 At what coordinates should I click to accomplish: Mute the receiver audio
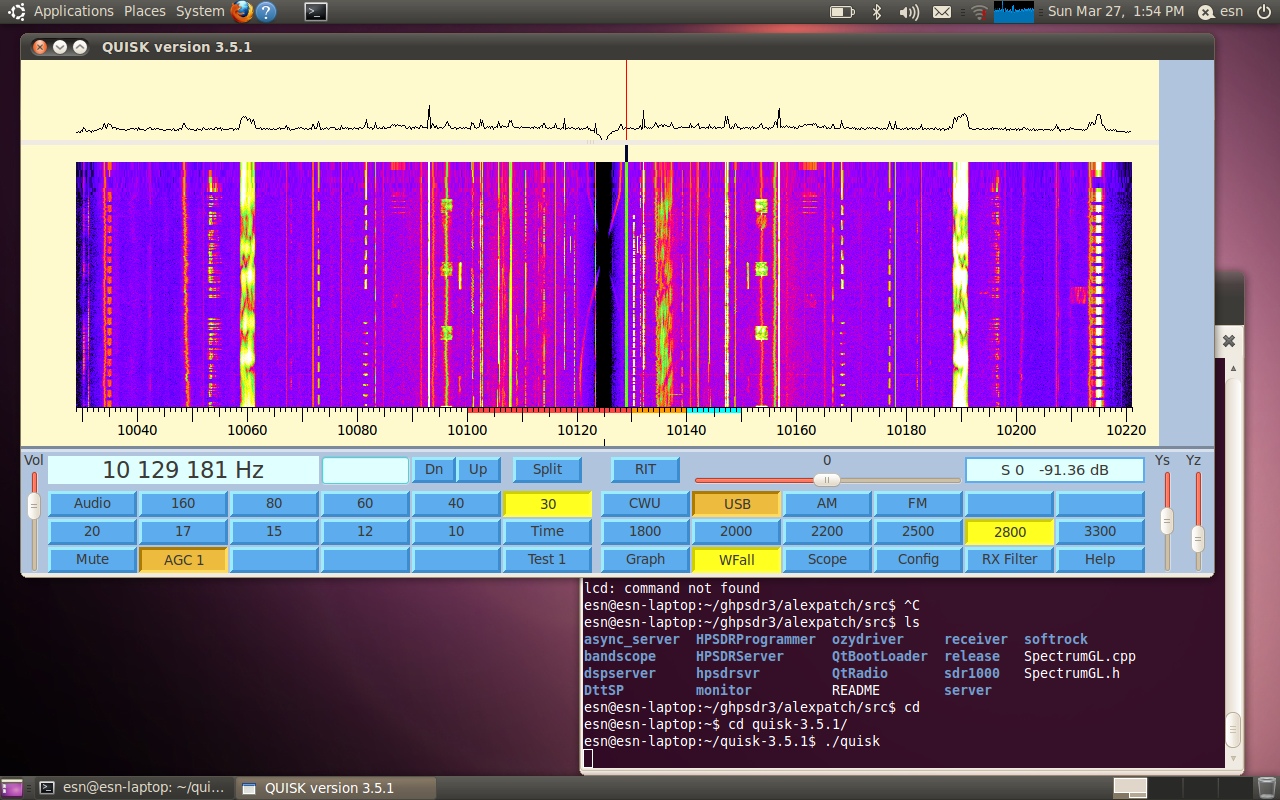[92, 559]
